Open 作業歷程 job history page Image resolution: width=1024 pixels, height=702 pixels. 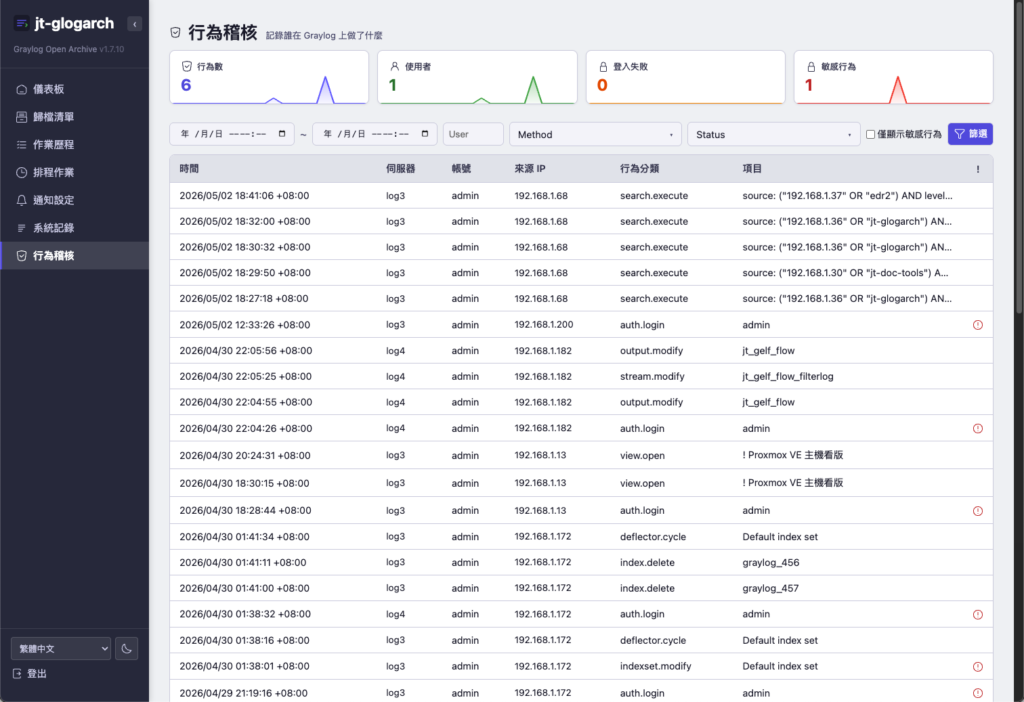tap(74, 145)
